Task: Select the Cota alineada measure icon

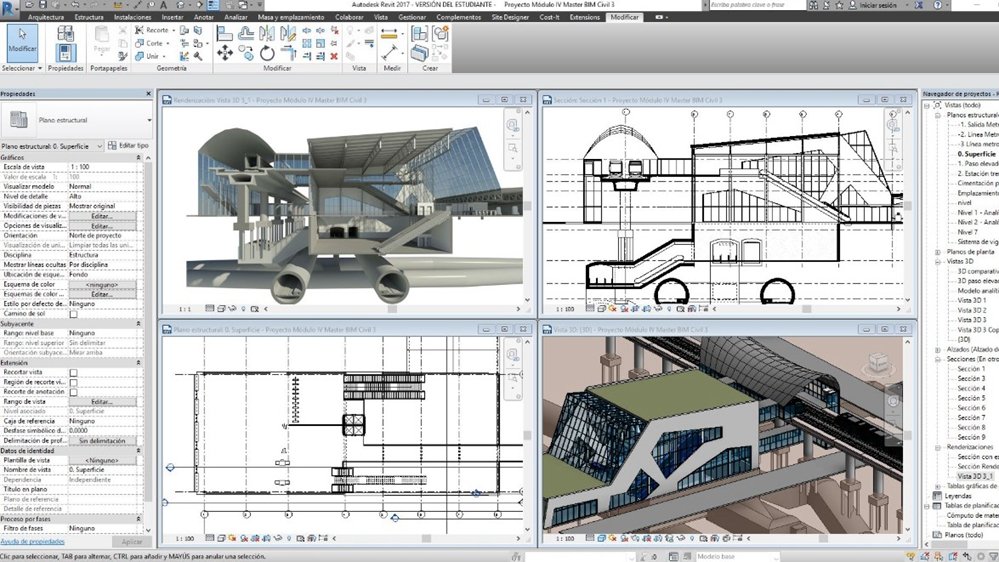Action: click(x=389, y=34)
